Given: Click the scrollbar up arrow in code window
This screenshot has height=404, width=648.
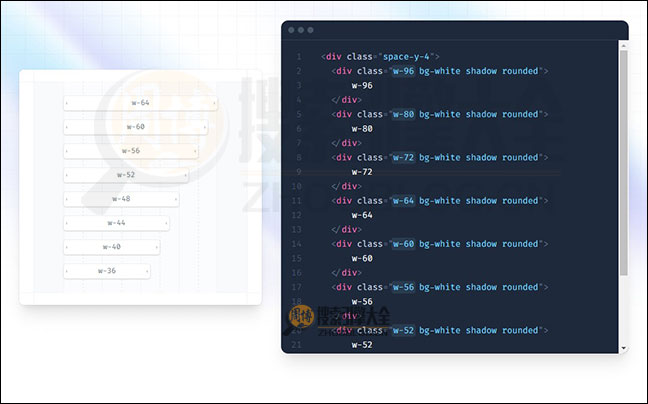Looking at the screenshot, I should pos(624,45).
